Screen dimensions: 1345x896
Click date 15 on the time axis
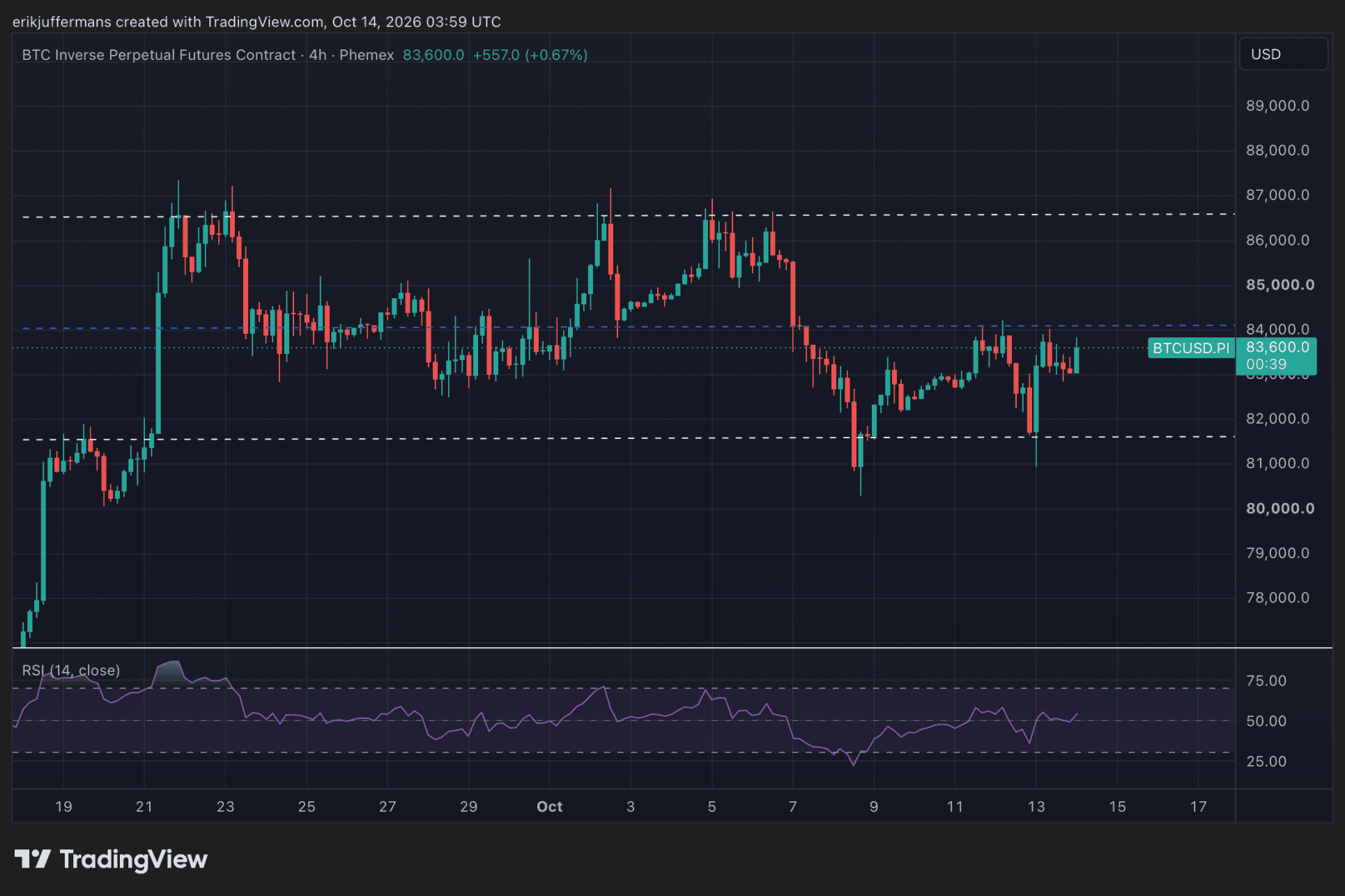point(1117,807)
